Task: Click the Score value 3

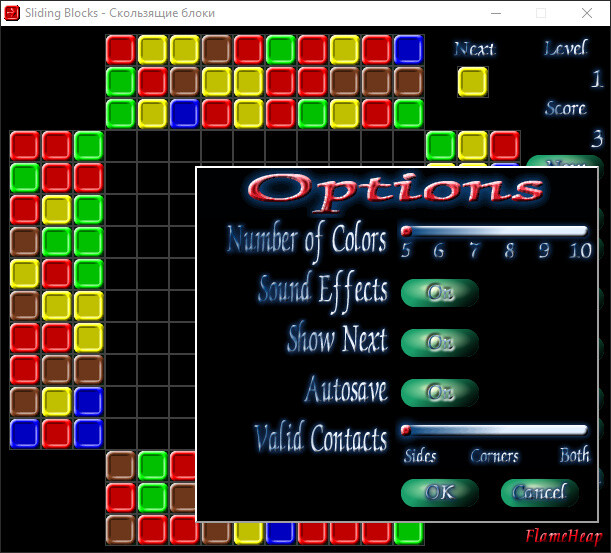Action: tap(597, 139)
